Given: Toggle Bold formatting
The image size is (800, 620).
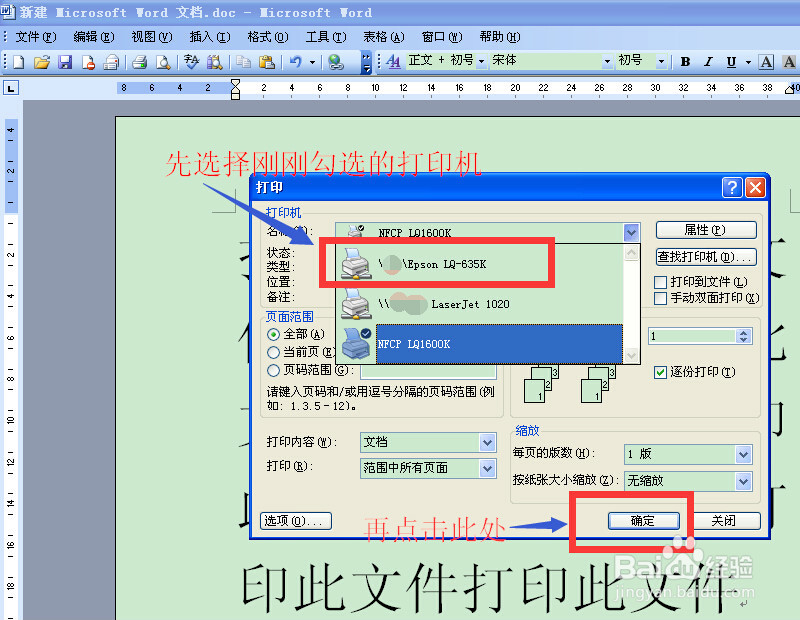Looking at the screenshot, I should click(x=685, y=62).
